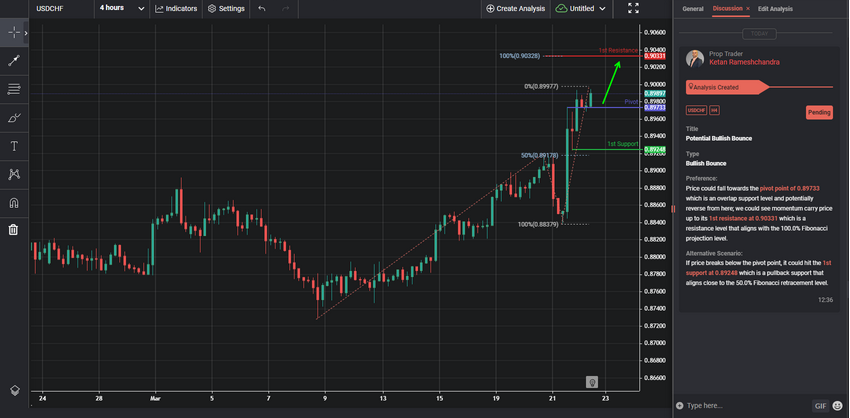Switch to the Discussion tab
Viewport: 850px width, 418px height.
(727, 9)
